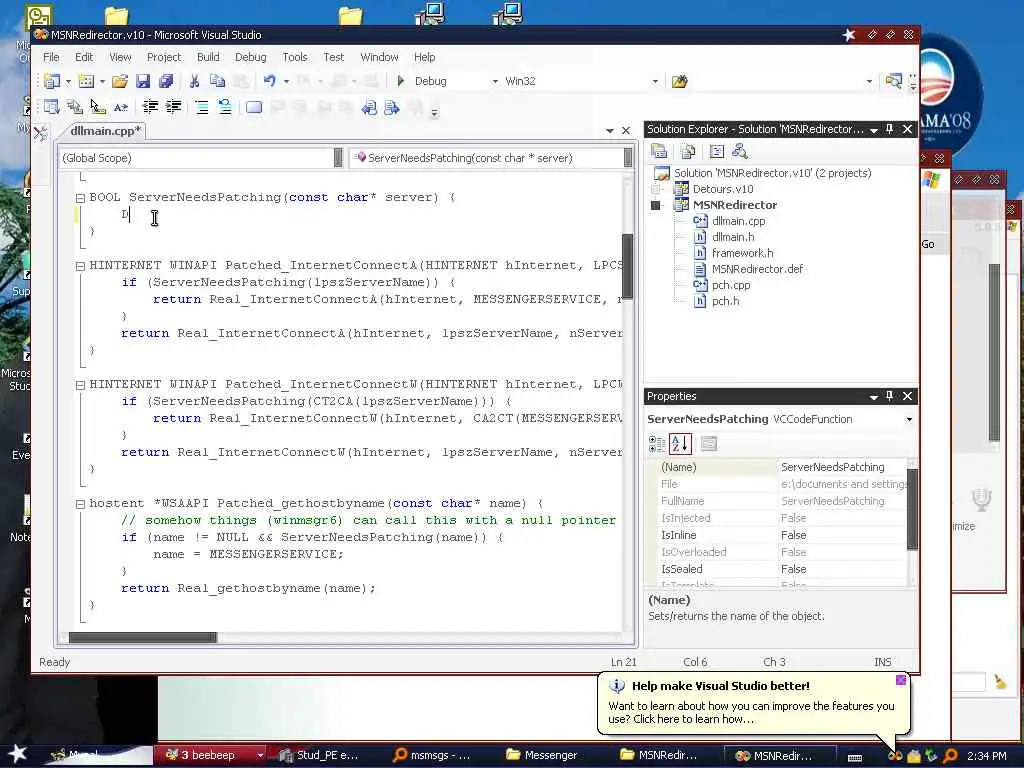Click the Property Pages icon in Properties panel

pos(709,444)
